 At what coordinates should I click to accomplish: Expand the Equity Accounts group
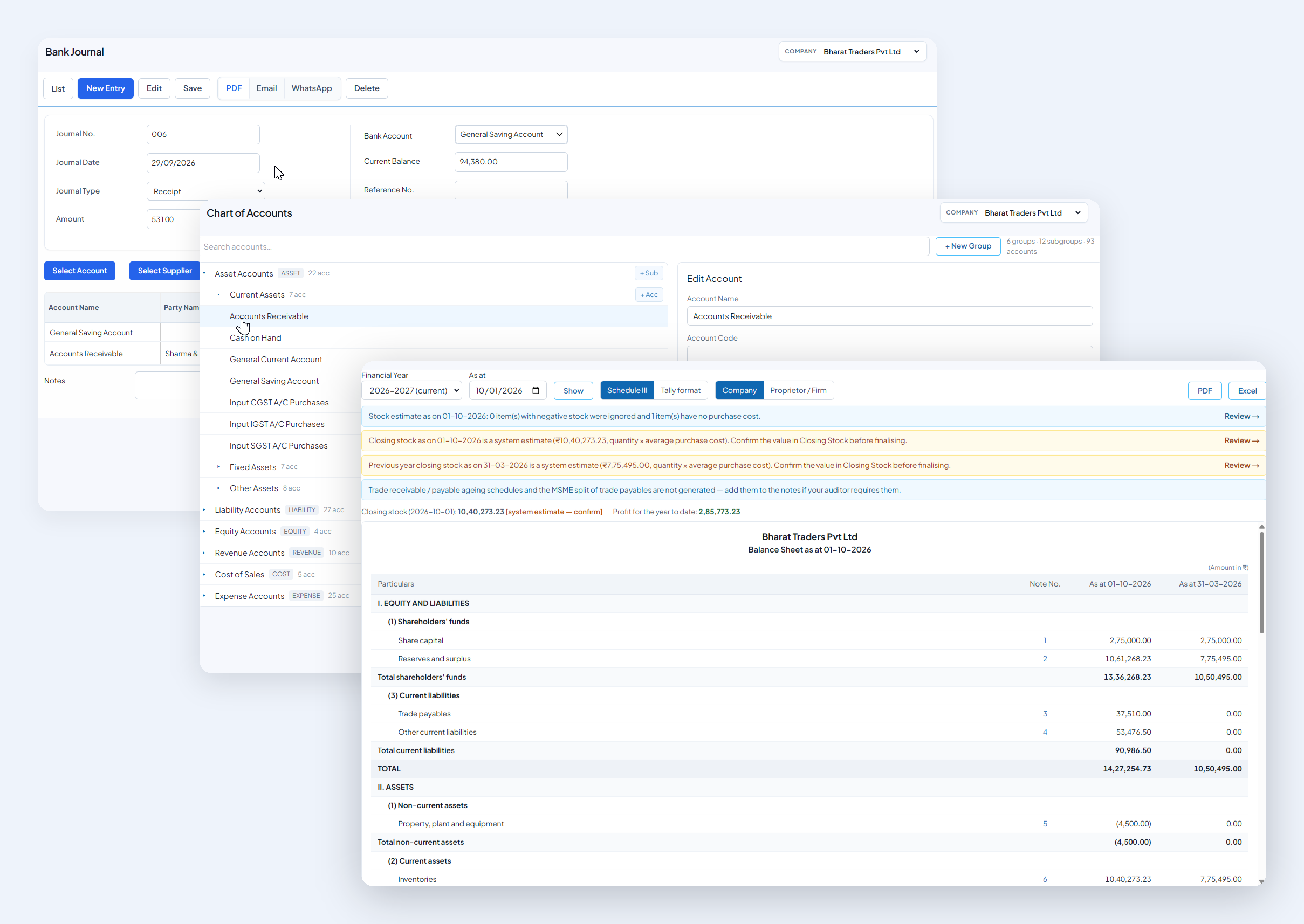tap(204, 532)
